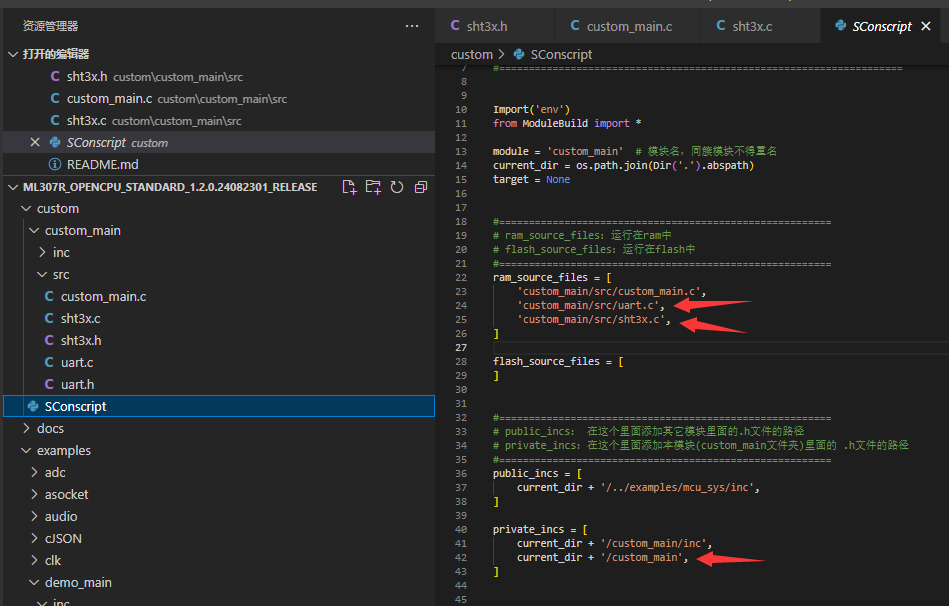The height and width of the screenshot is (606, 949).
Task: Click the '/custom_main/inc' include line
Action: click(614, 544)
